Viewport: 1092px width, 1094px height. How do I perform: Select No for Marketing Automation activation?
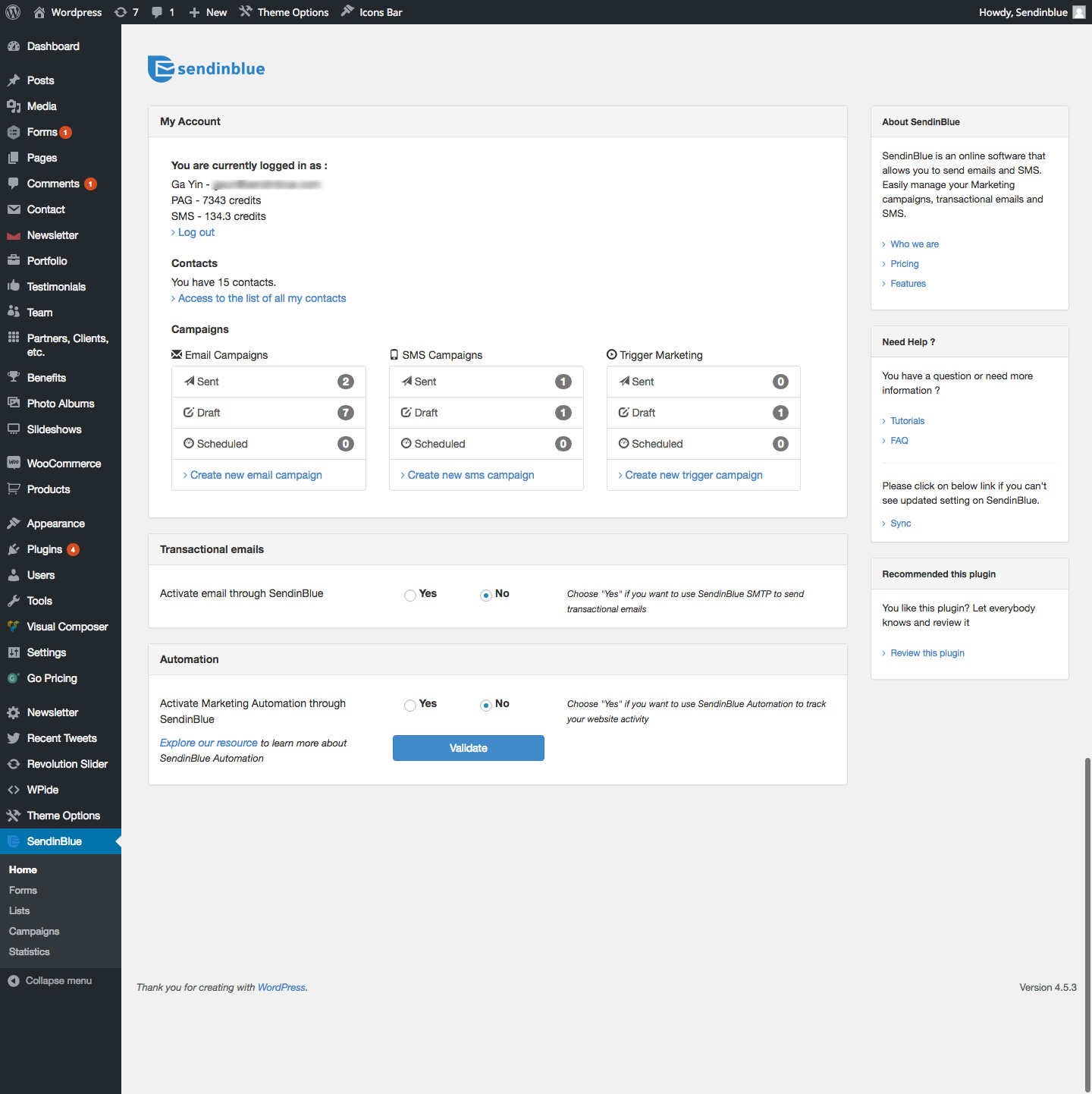(x=486, y=706)
